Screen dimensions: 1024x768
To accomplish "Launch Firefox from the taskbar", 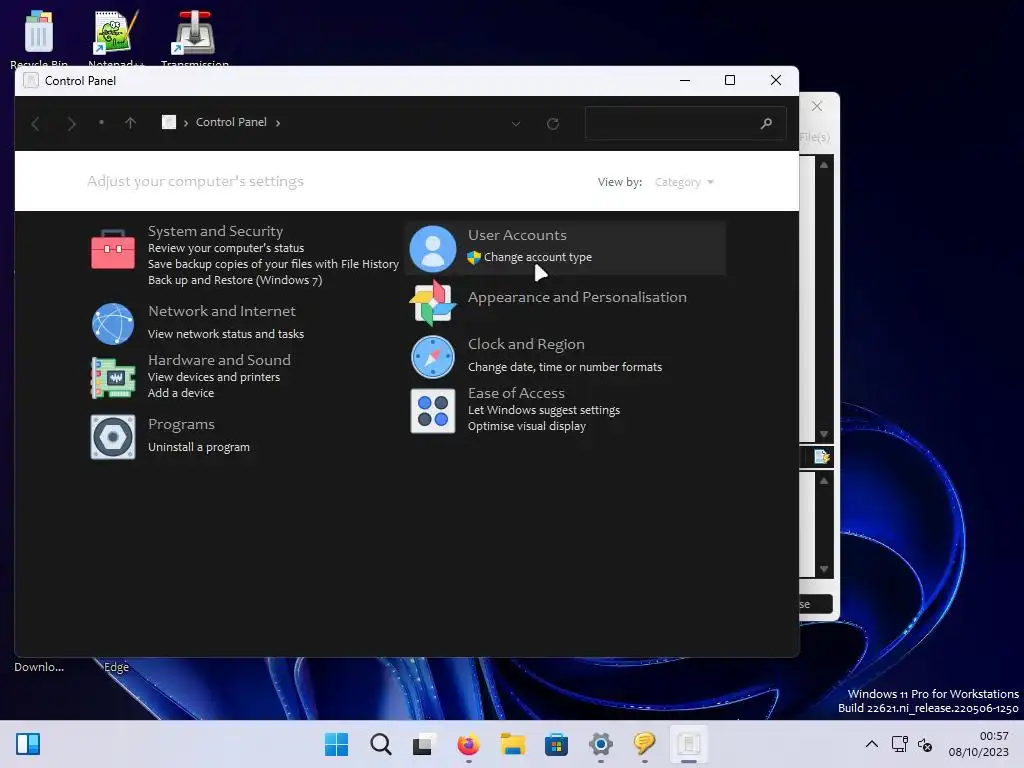I will [468, 744].
